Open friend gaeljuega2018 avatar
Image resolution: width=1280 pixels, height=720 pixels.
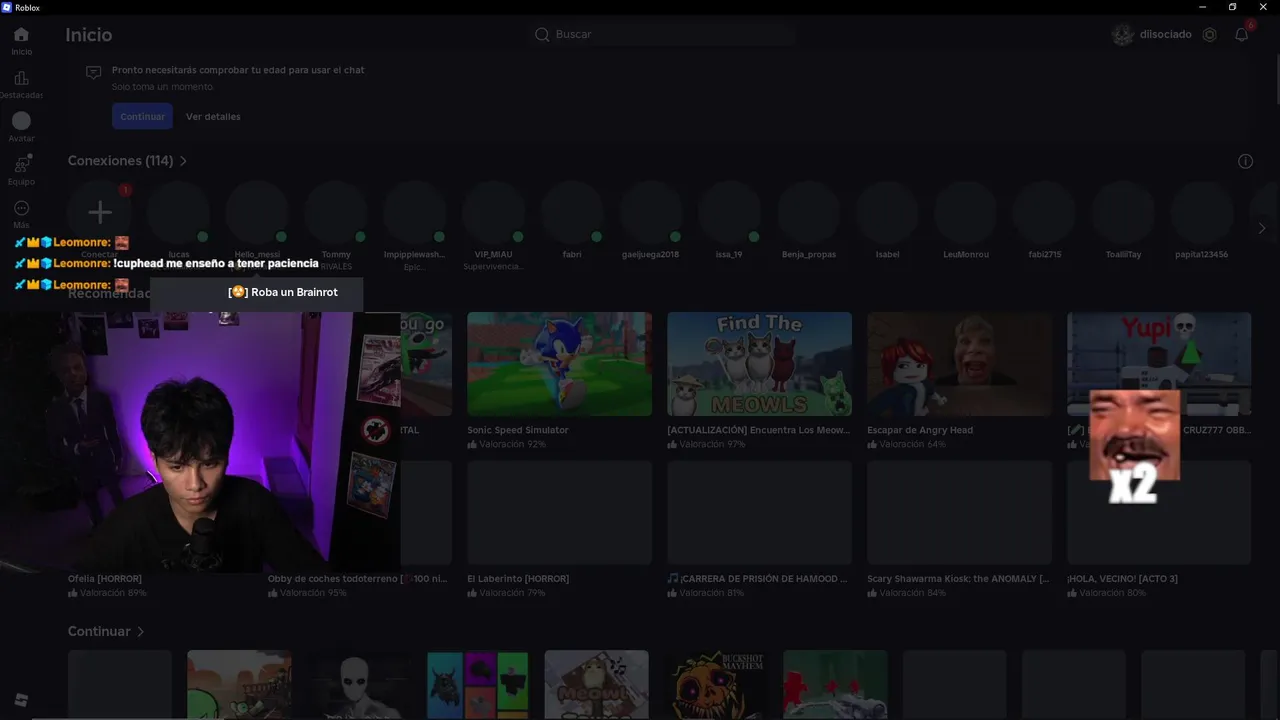click(650, 212)
